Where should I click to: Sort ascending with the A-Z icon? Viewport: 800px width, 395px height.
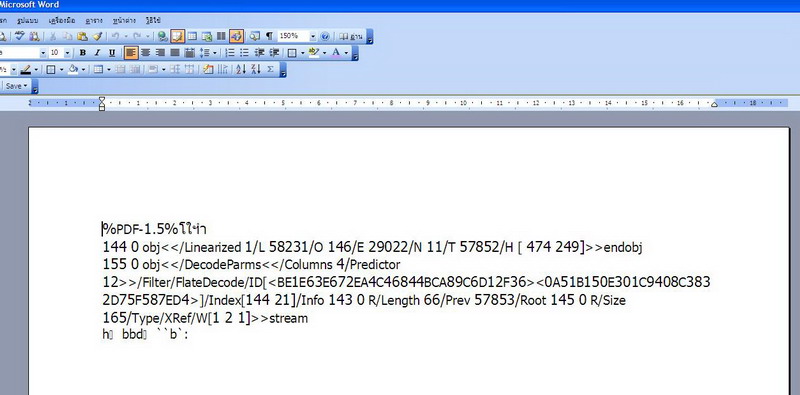coord(241,69)
